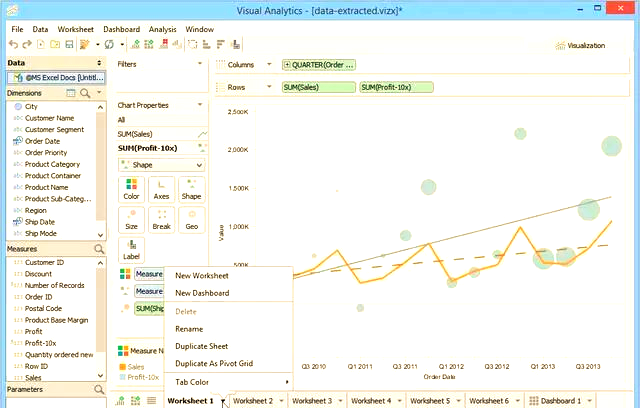Click the Label chart property button
Viewport: 640px width, 408px height.
coord(131,250)
